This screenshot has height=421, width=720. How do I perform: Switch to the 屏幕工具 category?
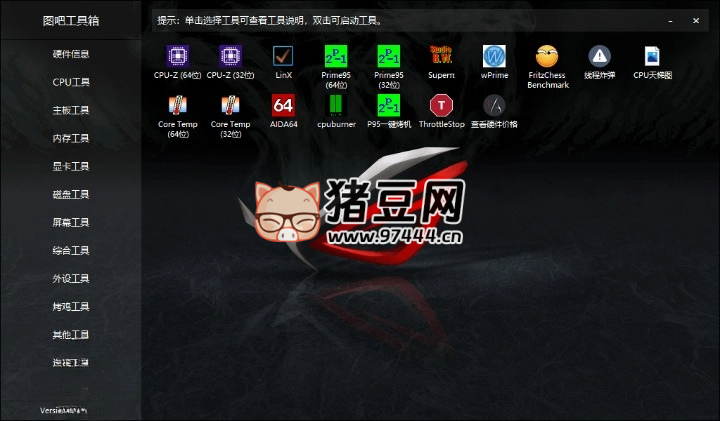point(71,222)
